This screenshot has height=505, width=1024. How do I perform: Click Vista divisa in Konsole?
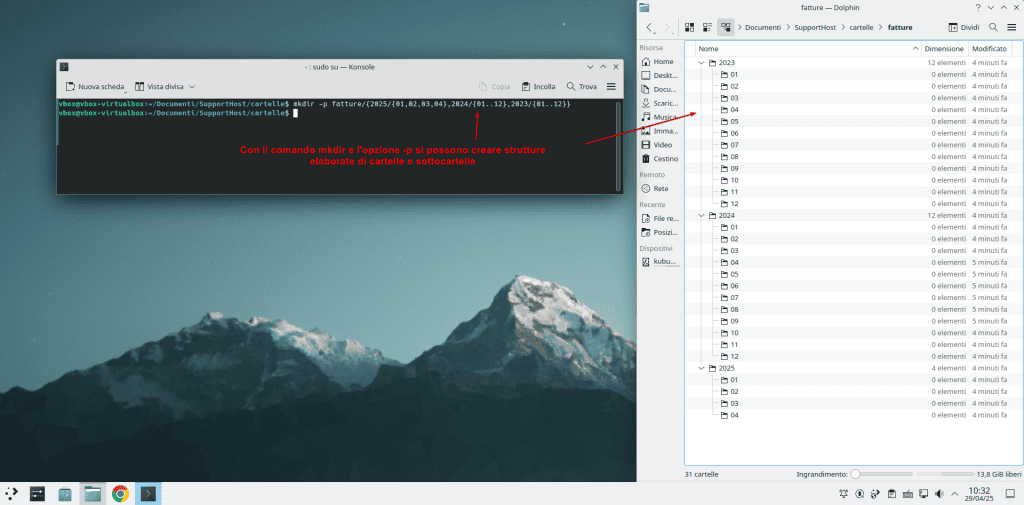[x=159, y=86]
